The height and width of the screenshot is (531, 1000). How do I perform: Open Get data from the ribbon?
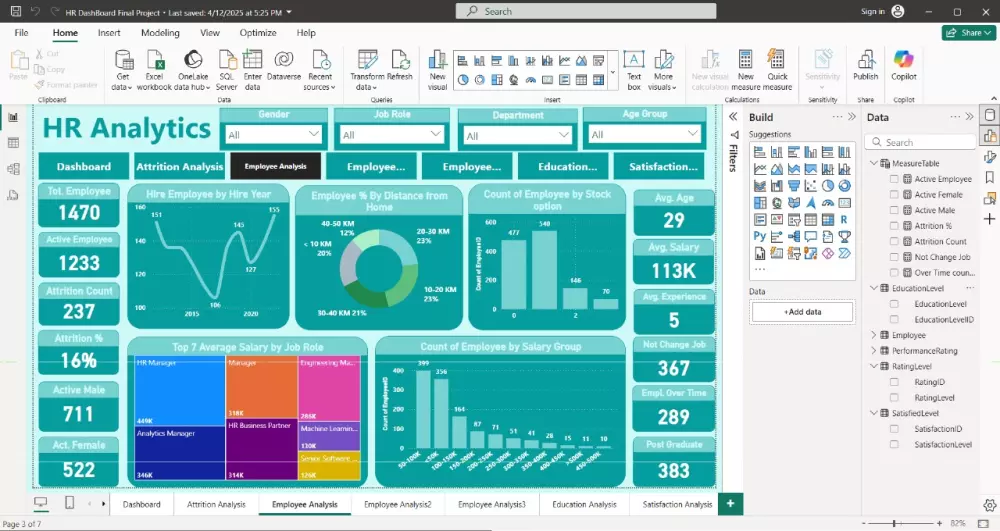pos(122,70)
